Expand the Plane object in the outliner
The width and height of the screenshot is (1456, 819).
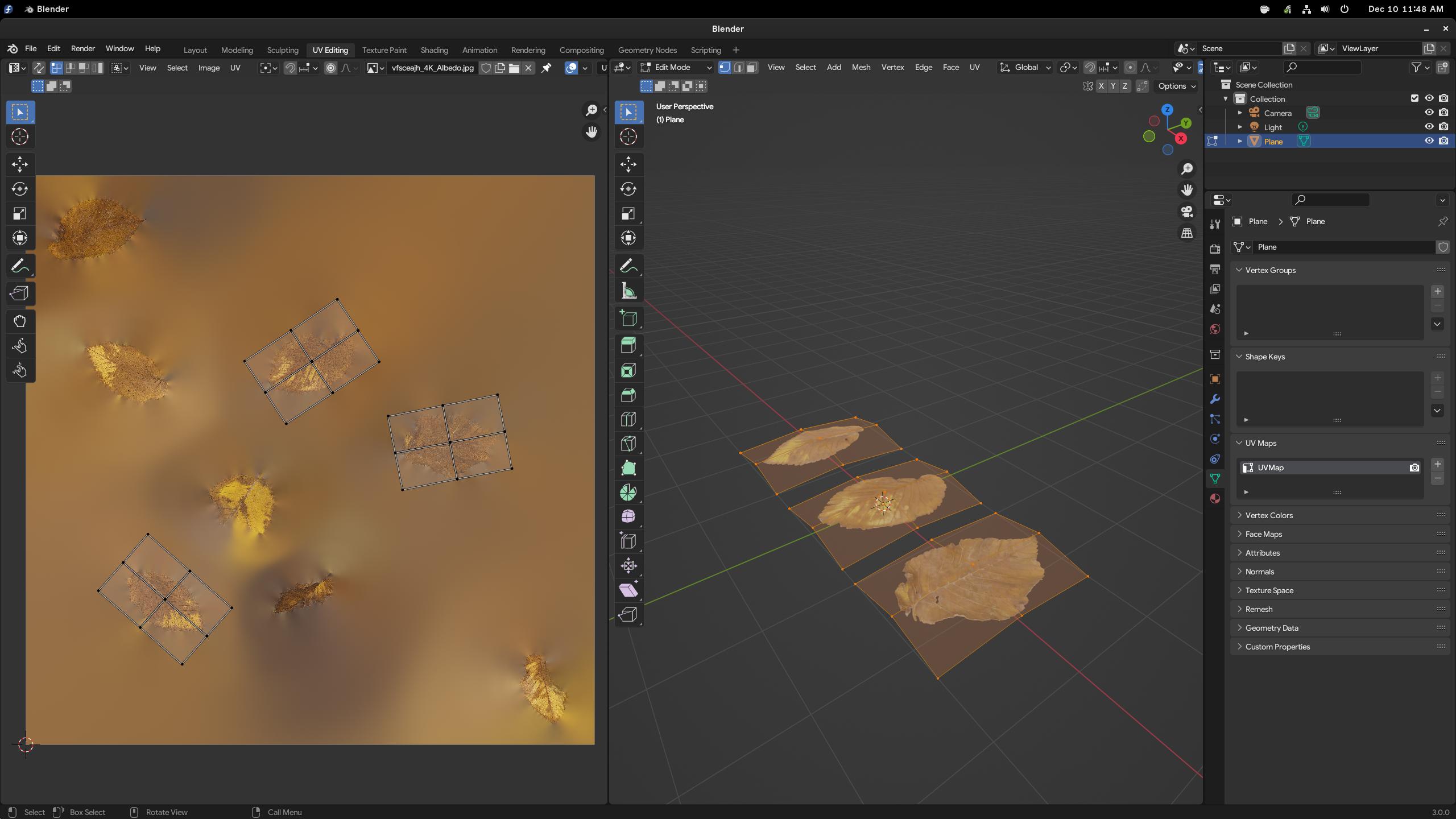pos(1240,142)
